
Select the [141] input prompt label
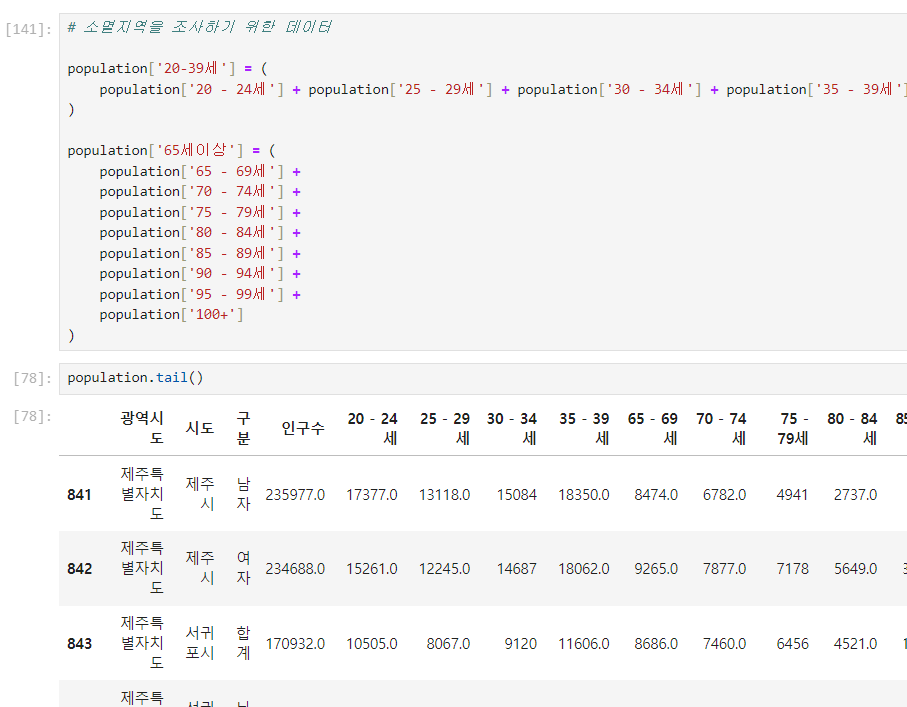(28, 29)
